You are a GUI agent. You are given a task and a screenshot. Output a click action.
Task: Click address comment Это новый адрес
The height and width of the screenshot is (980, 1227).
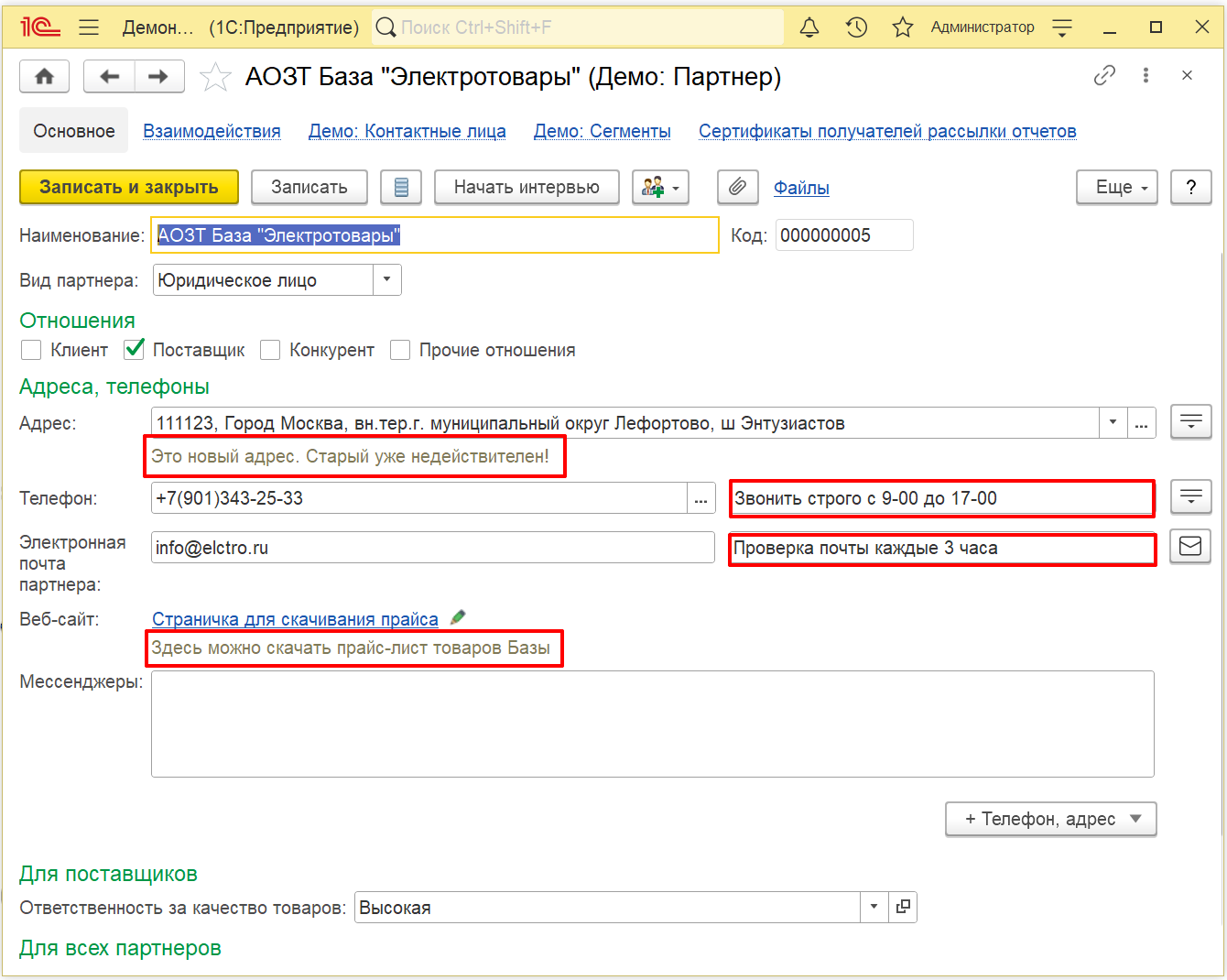[350, 456]
